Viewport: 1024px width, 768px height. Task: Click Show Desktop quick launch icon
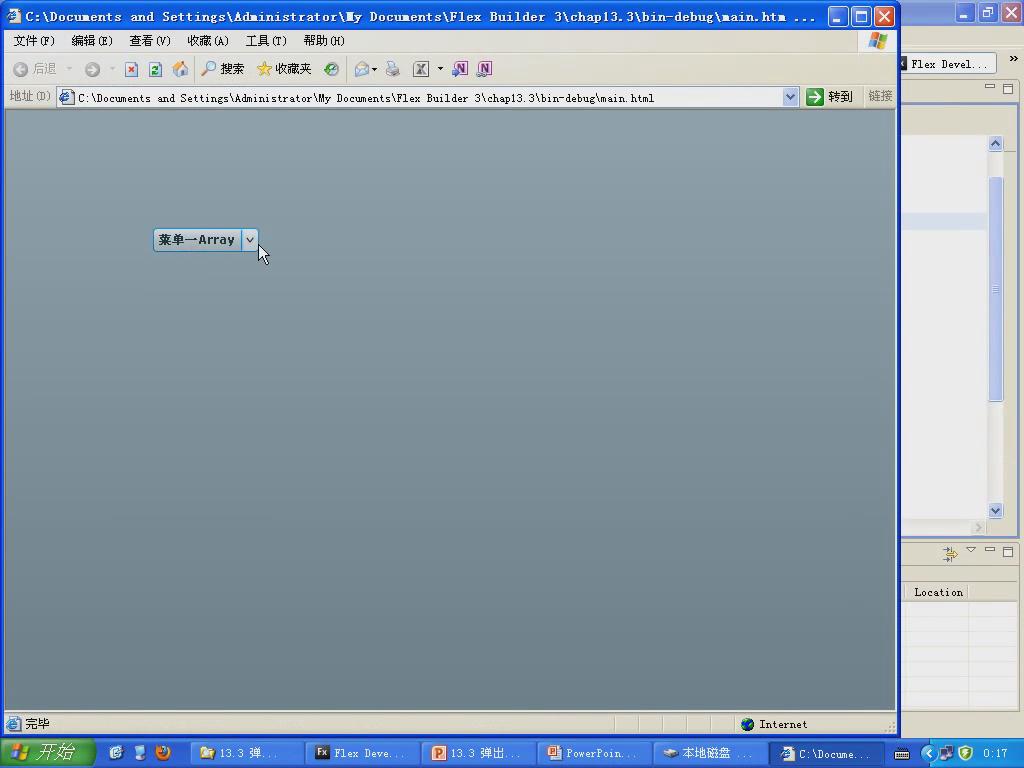pos(140,752)
